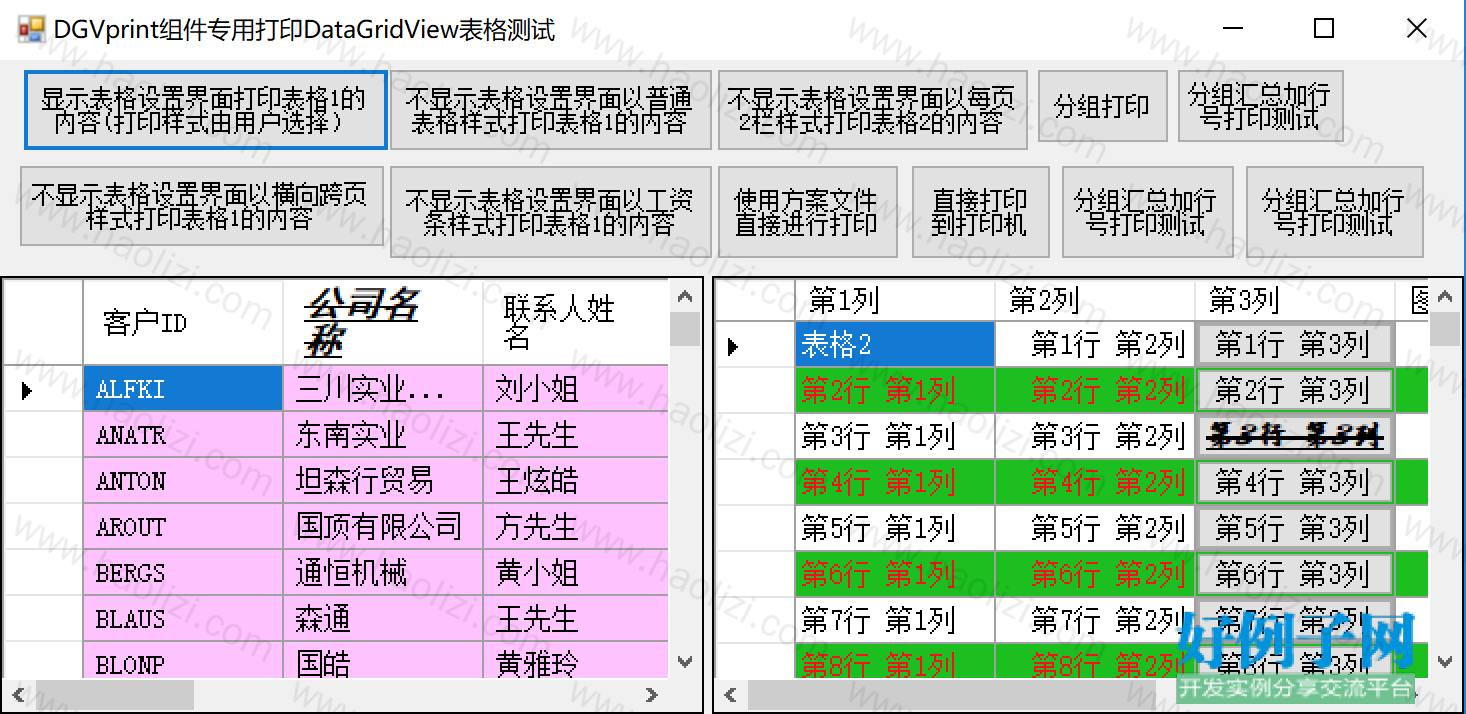Click the right grid's horizontal scrollbar left arrow

coord(732,695)
